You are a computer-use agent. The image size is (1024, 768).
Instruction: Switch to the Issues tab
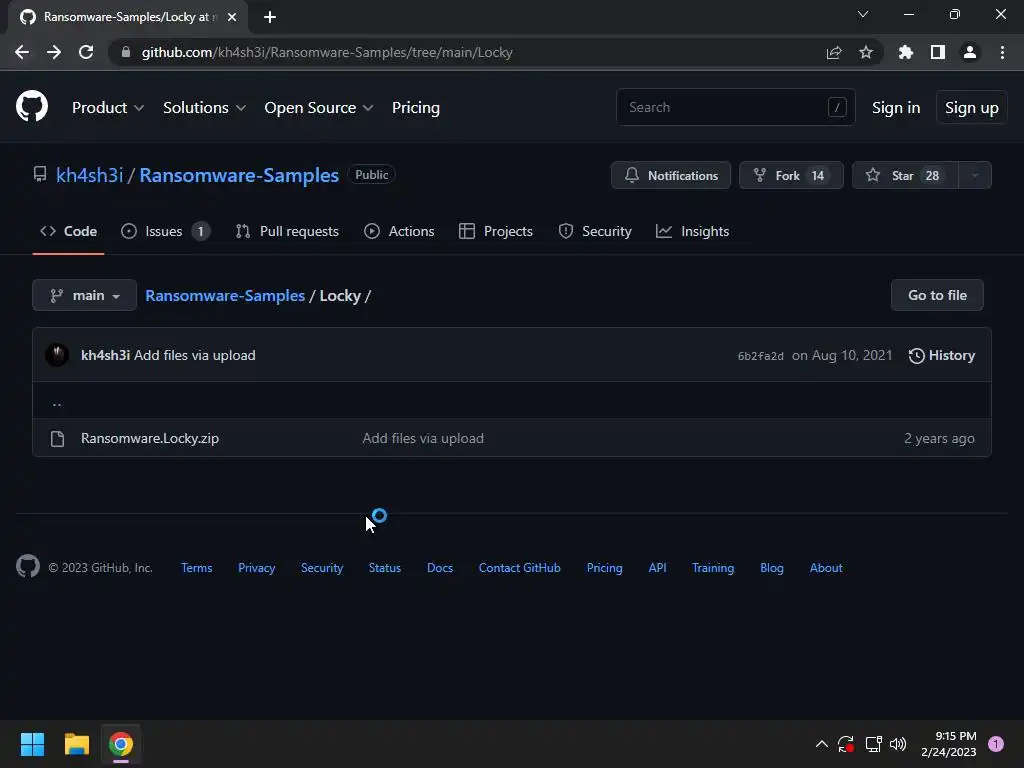pyautogui.click(x=165, y=231)
